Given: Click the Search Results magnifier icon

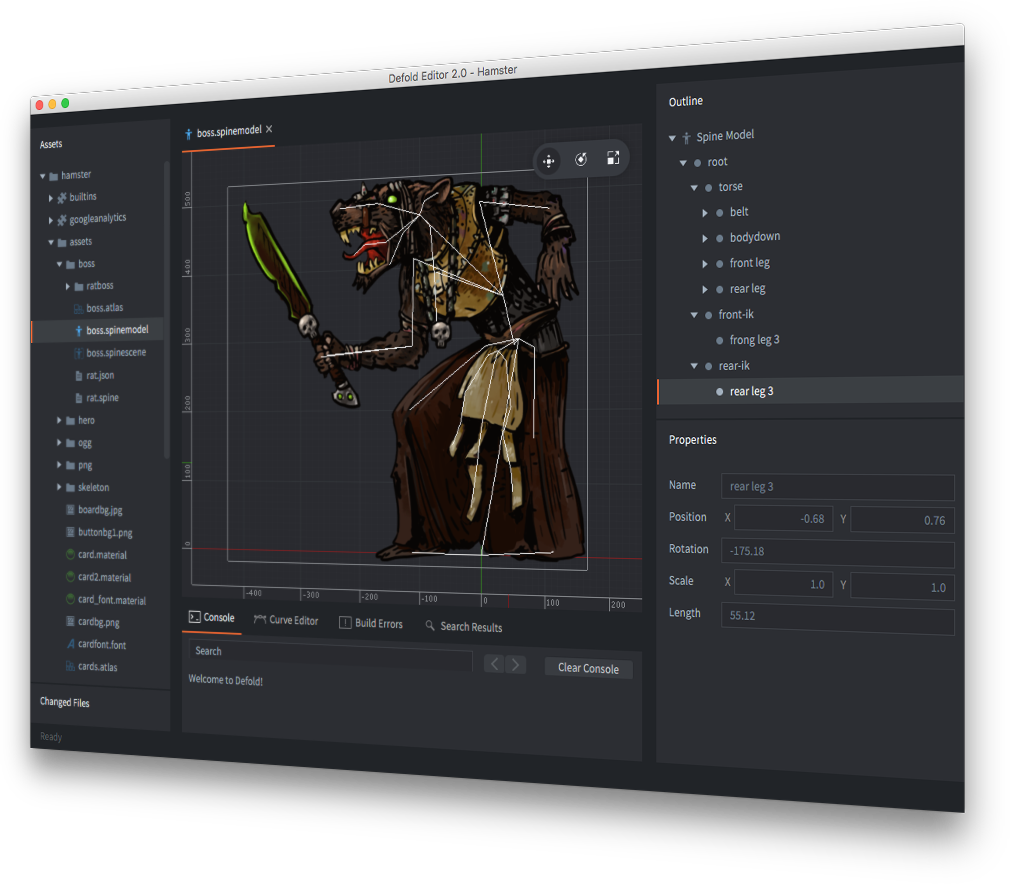Looking at the screenshot, I should click(x=430, y=625).
